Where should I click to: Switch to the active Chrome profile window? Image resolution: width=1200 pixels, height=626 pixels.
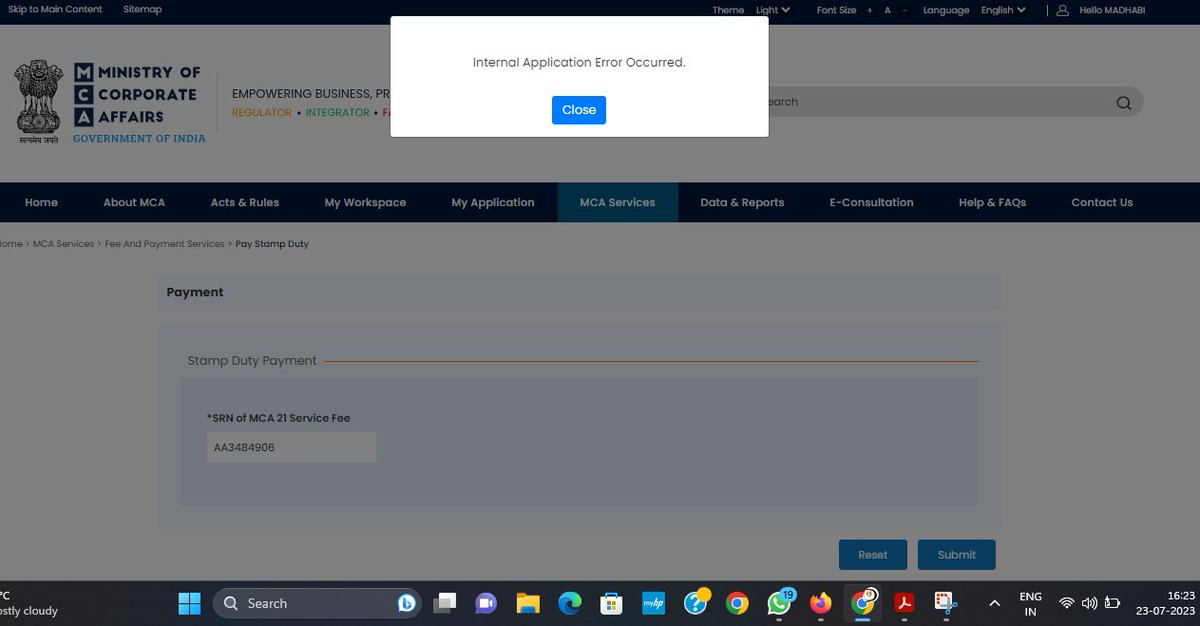coord(863,603)
